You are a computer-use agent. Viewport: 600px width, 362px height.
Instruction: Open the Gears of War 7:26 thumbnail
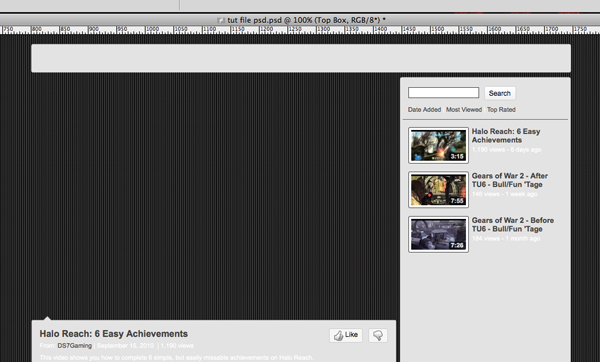(x=439, y=234)
